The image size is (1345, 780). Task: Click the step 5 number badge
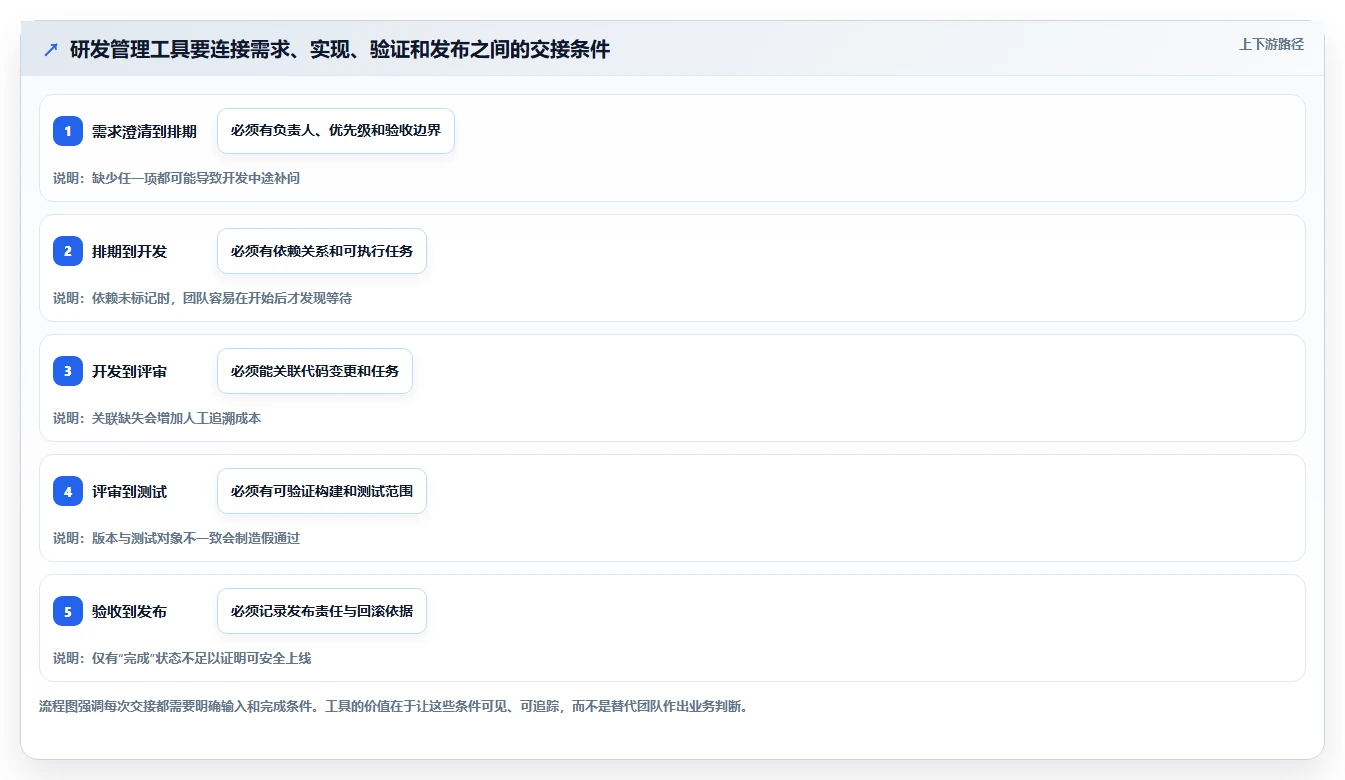[x=68, y=611]
